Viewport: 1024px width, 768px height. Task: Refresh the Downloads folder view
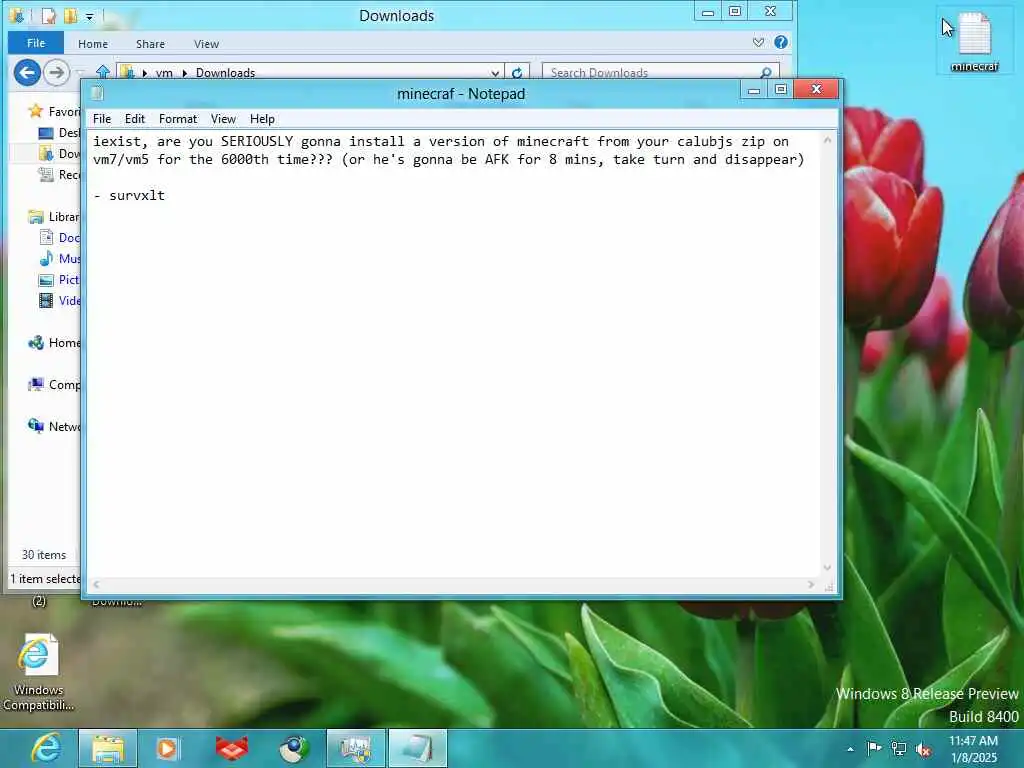517,72
